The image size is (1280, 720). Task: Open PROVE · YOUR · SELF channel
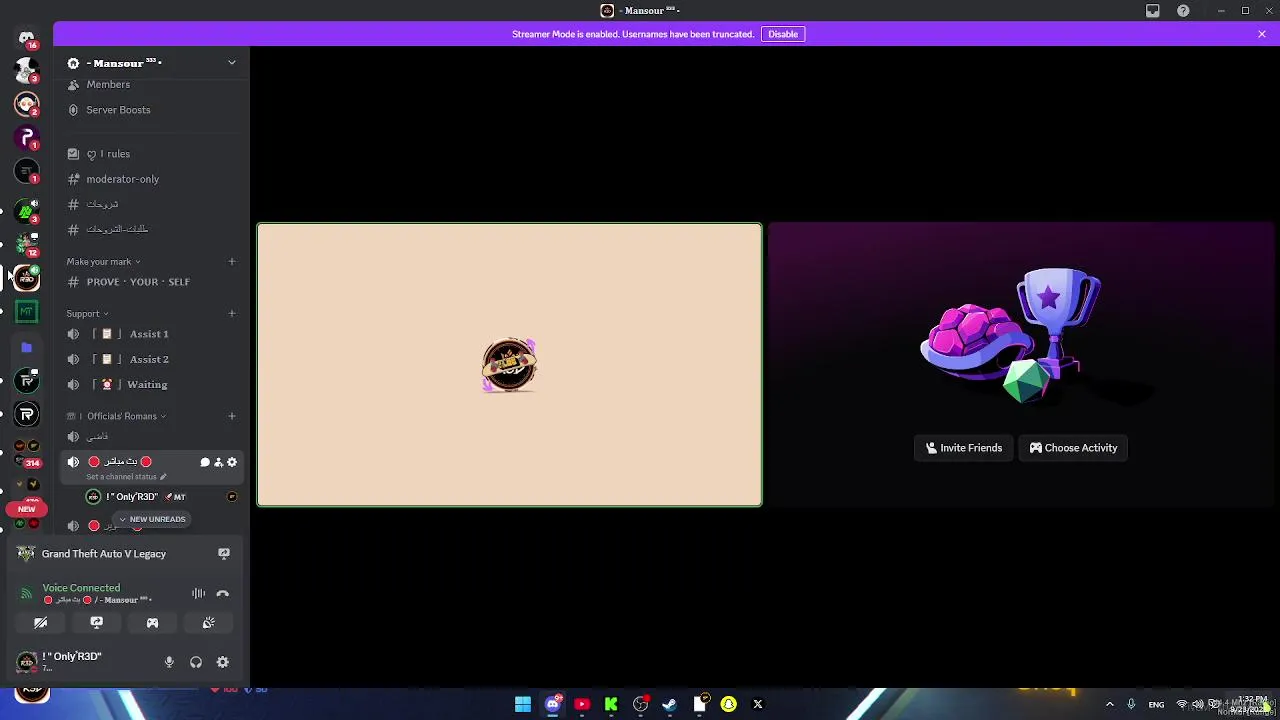[x=151, y=282]
